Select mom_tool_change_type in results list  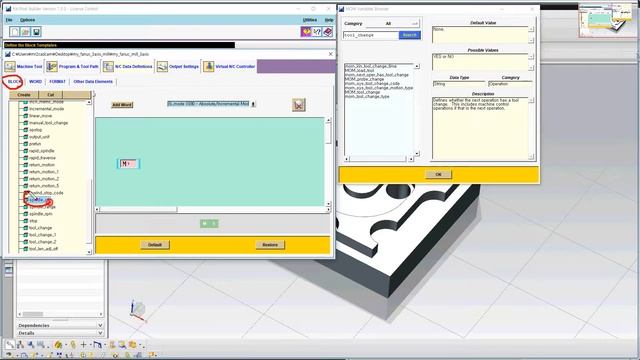(x=367, y=96)
